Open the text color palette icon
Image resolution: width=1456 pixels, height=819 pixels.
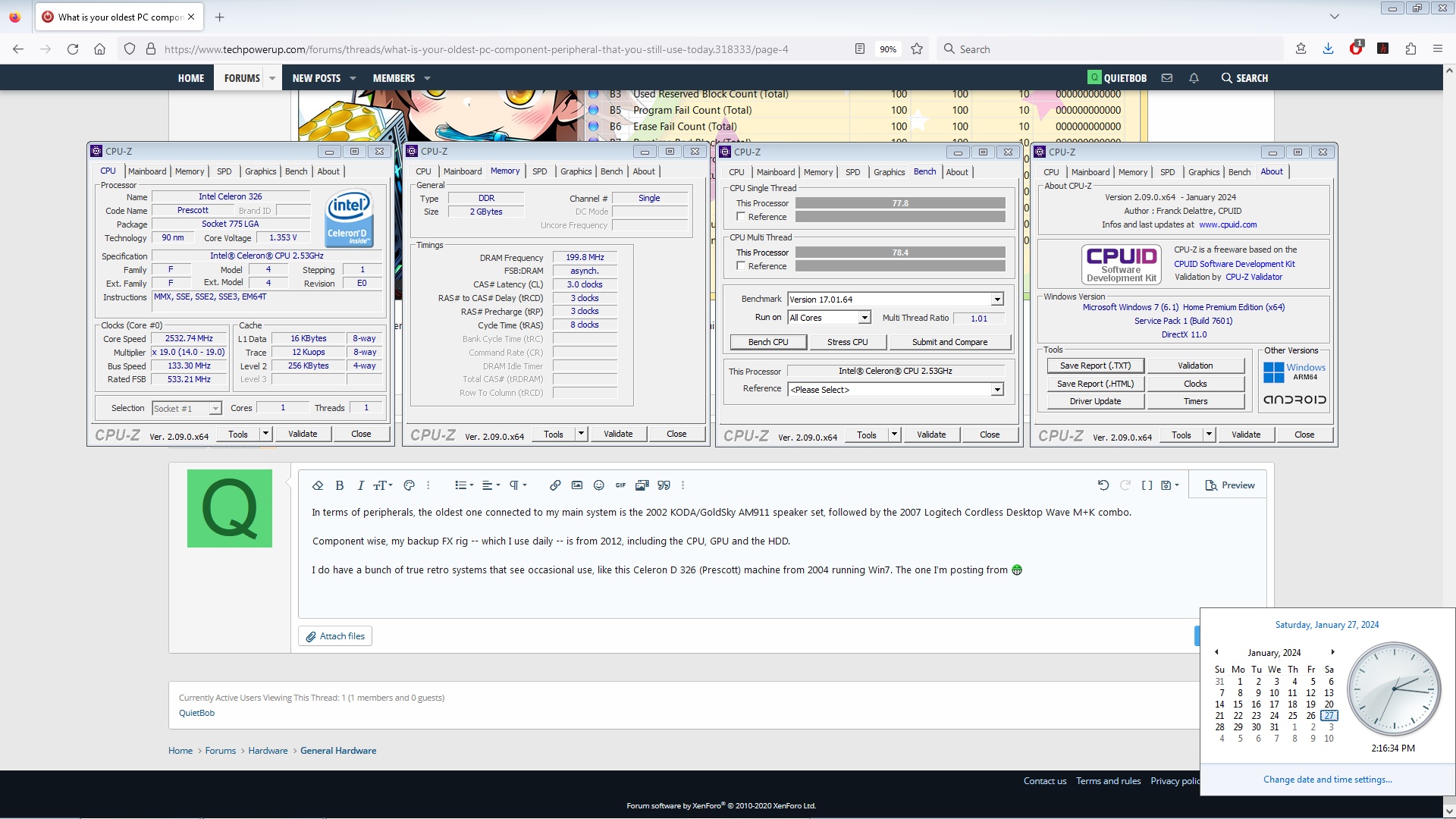(x=409, y=485)
